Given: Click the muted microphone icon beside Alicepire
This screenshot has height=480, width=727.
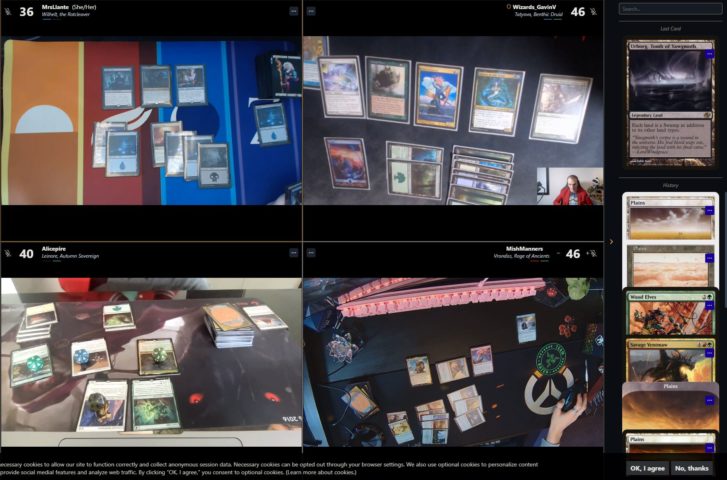Looking at the screenshot, I should coord(7,253).
